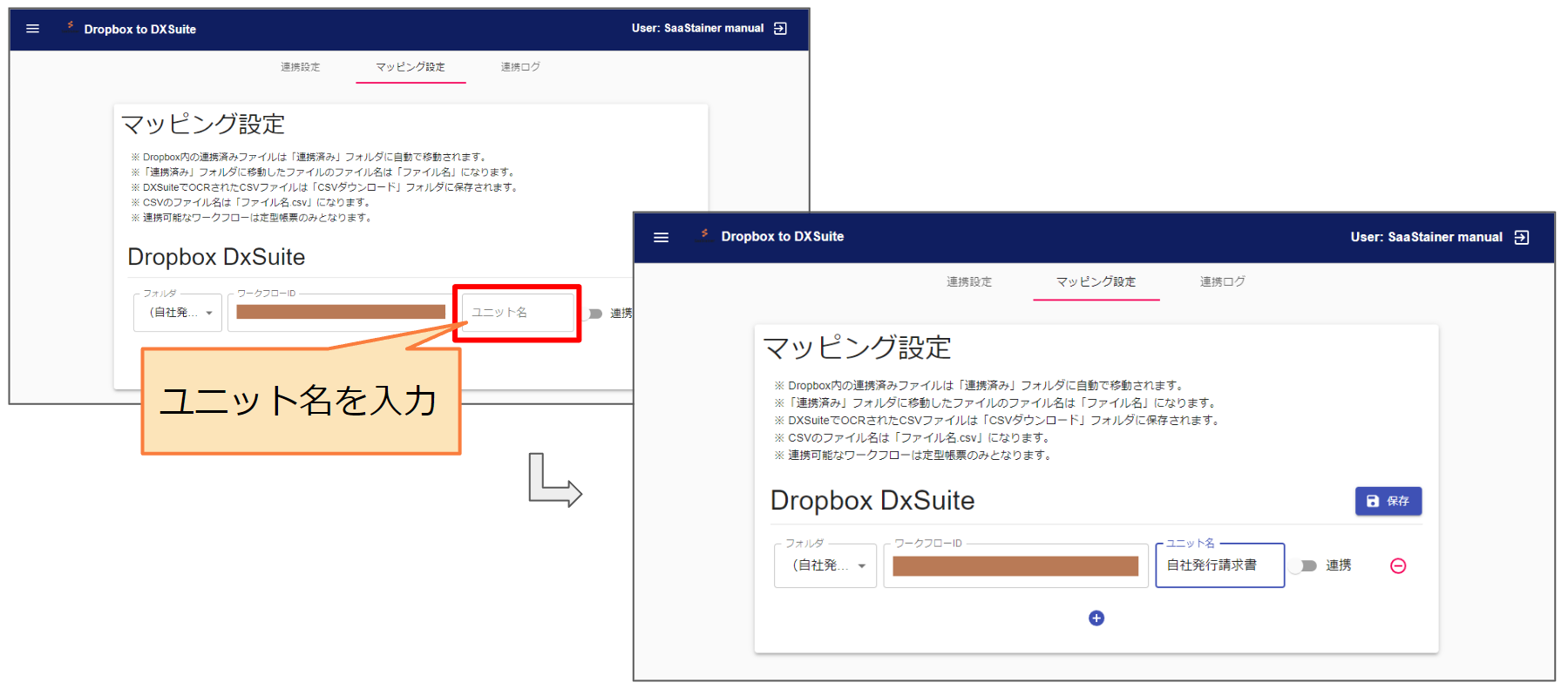1568x689 pixels.
Task: Add a mapping row with plus icon
Action: 1096,618
